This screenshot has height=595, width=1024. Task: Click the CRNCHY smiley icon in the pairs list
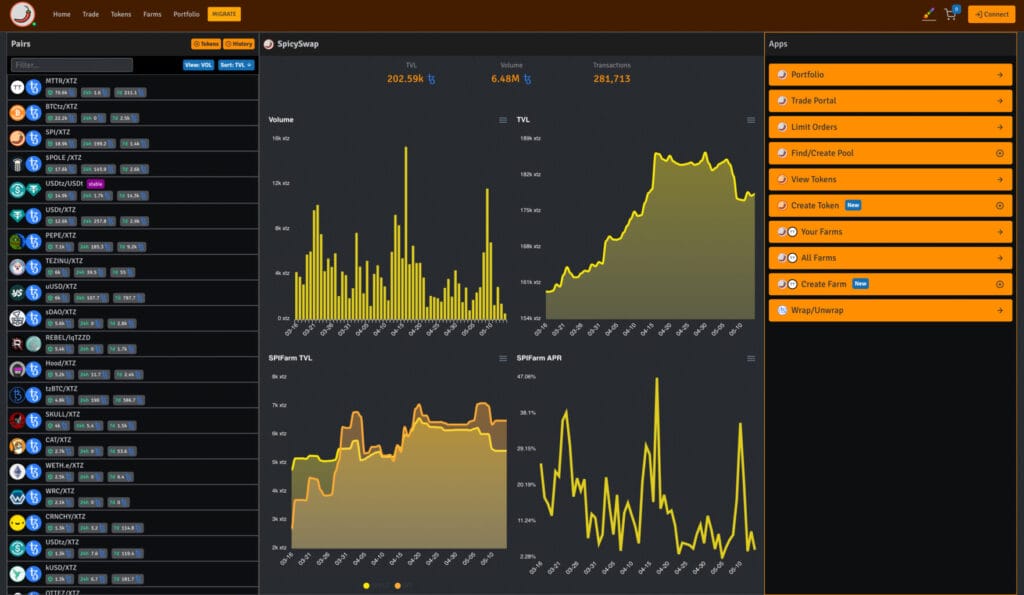[x=17, y=523]
